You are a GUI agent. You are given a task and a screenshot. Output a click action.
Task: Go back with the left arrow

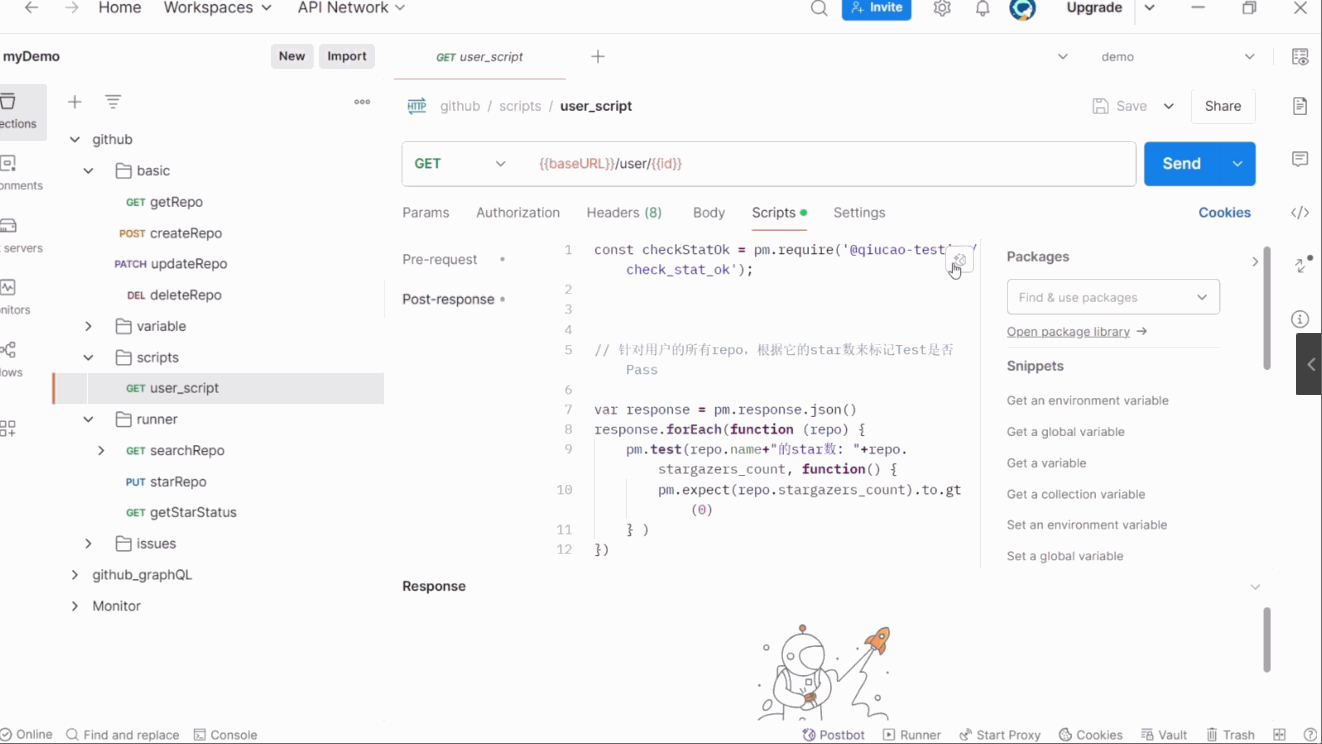31,8
